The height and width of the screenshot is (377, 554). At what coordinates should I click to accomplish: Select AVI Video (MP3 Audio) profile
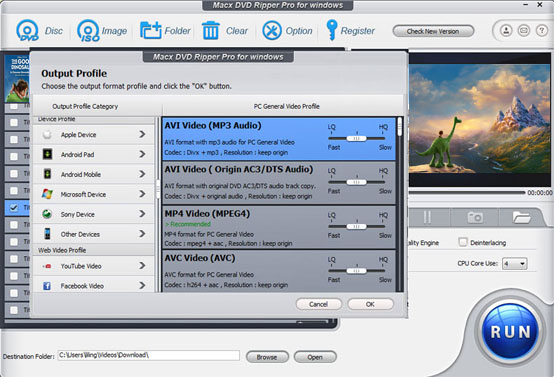click(279, 139)
